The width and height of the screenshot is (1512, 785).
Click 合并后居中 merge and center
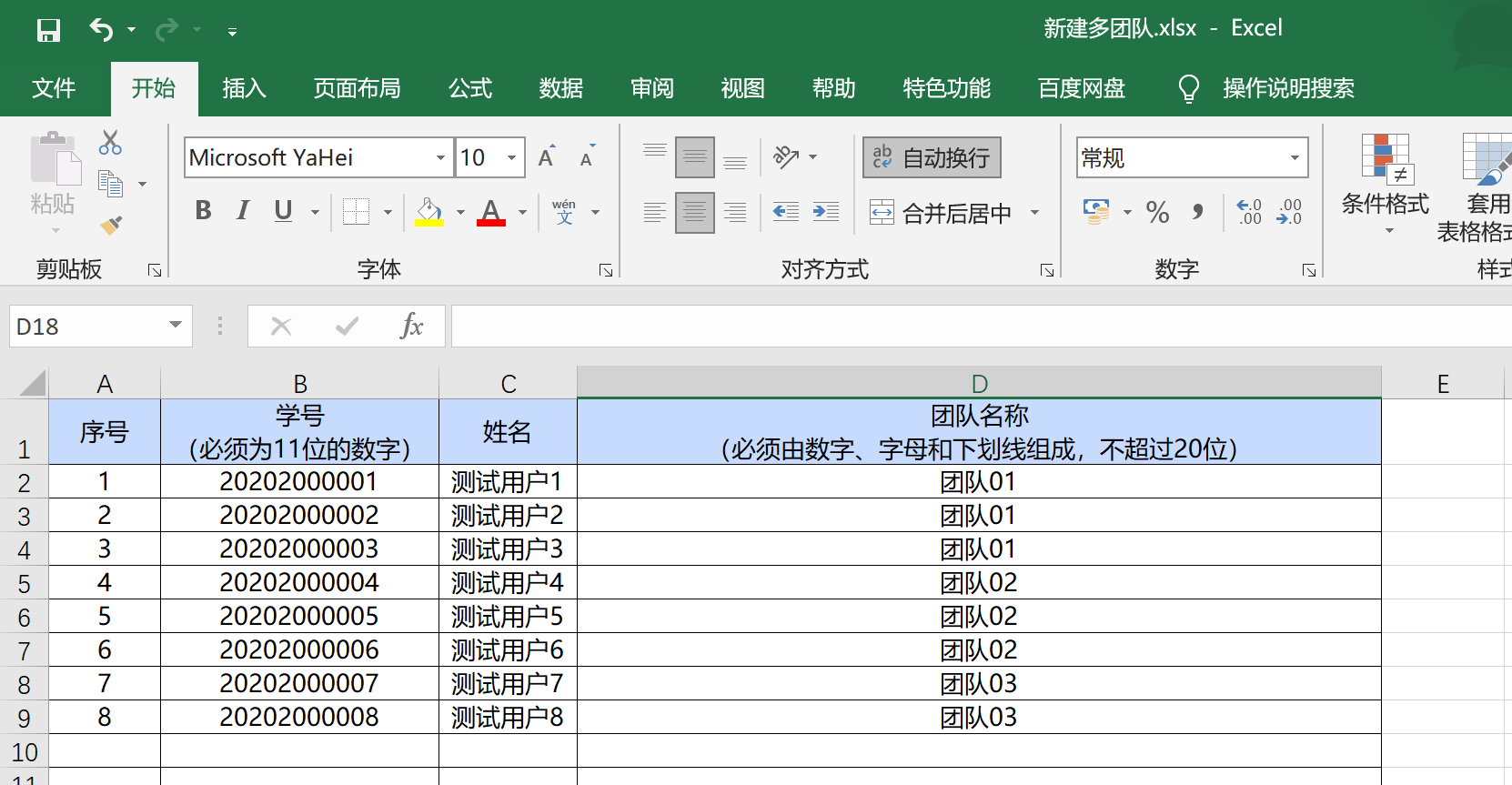(x=941, y=213)
